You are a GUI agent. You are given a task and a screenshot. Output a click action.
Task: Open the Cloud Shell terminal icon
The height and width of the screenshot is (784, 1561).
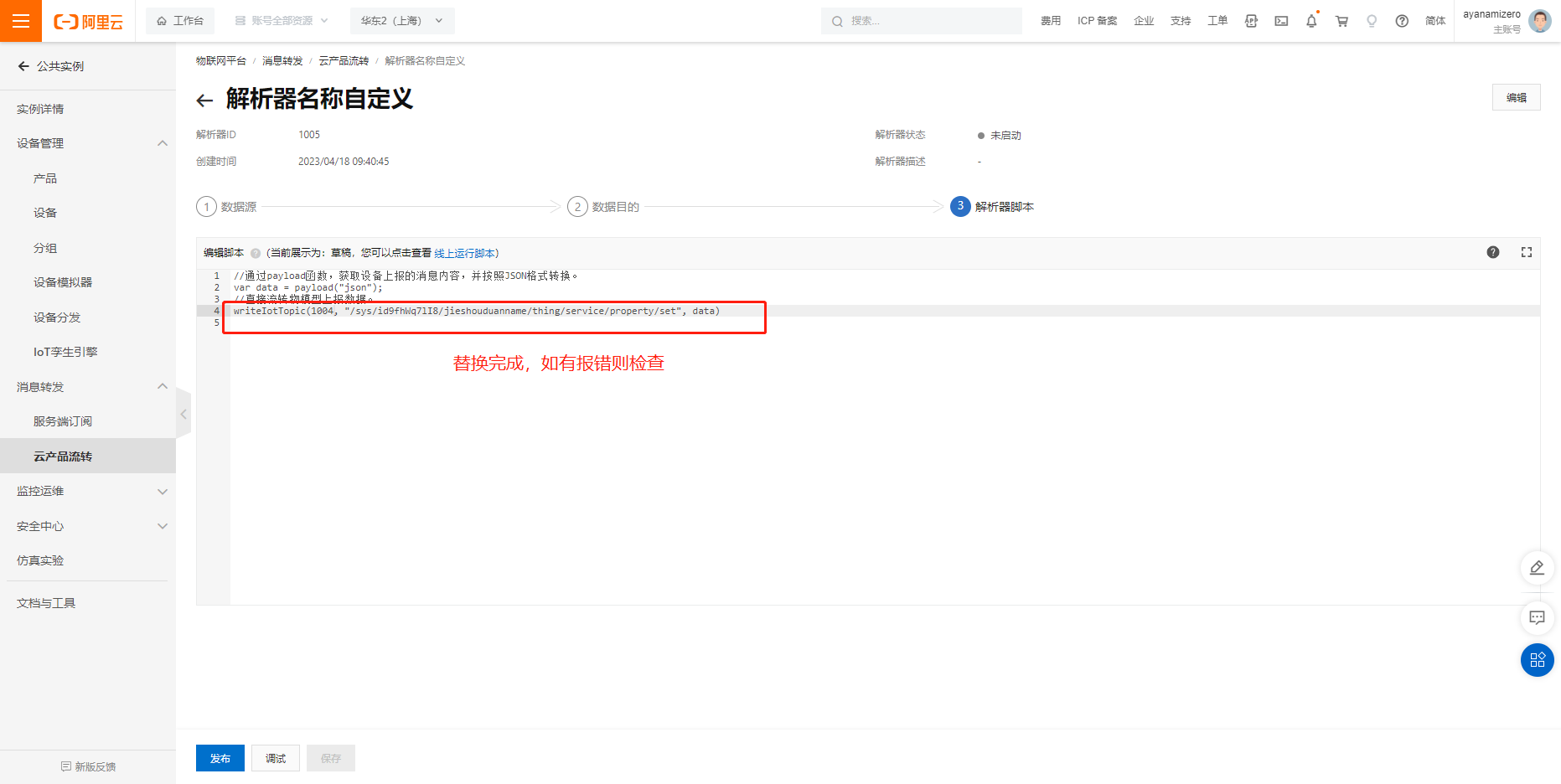click(x=1281, y=21)
